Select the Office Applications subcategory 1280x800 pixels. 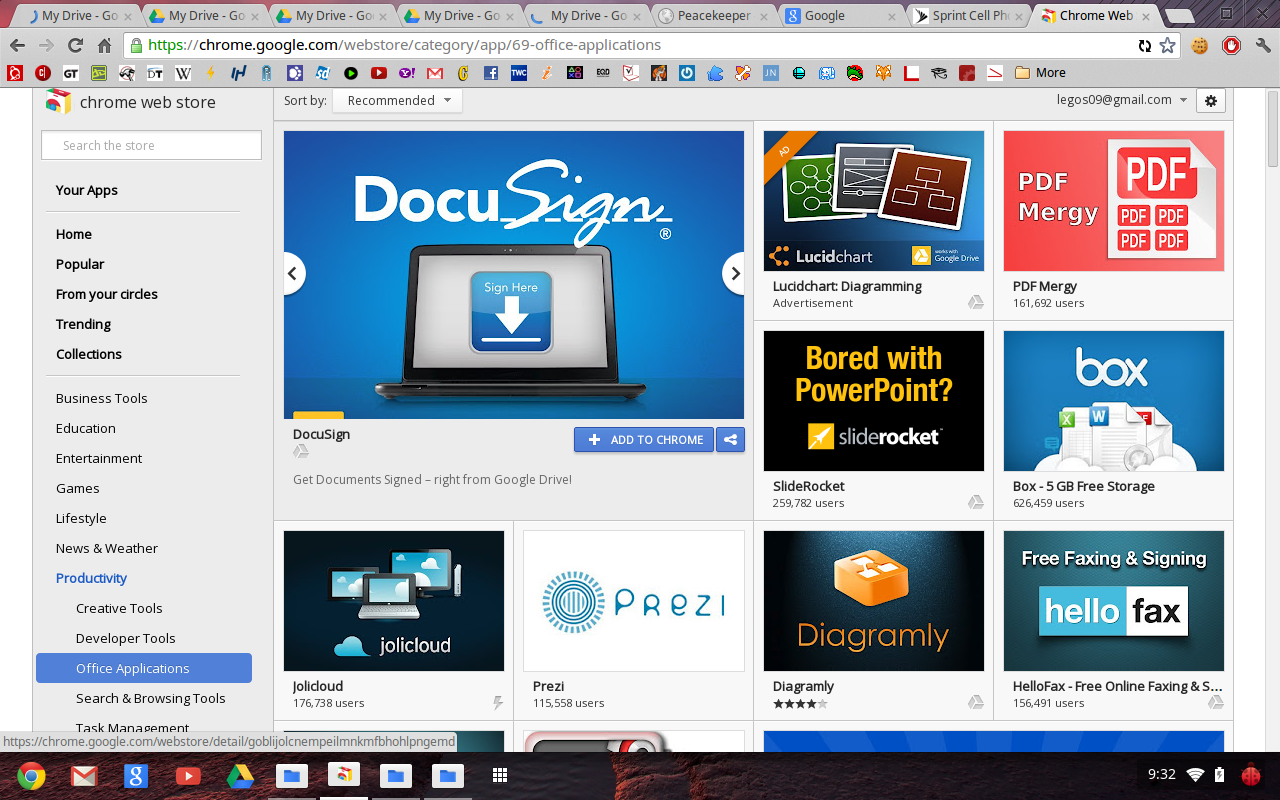[144, 668]
